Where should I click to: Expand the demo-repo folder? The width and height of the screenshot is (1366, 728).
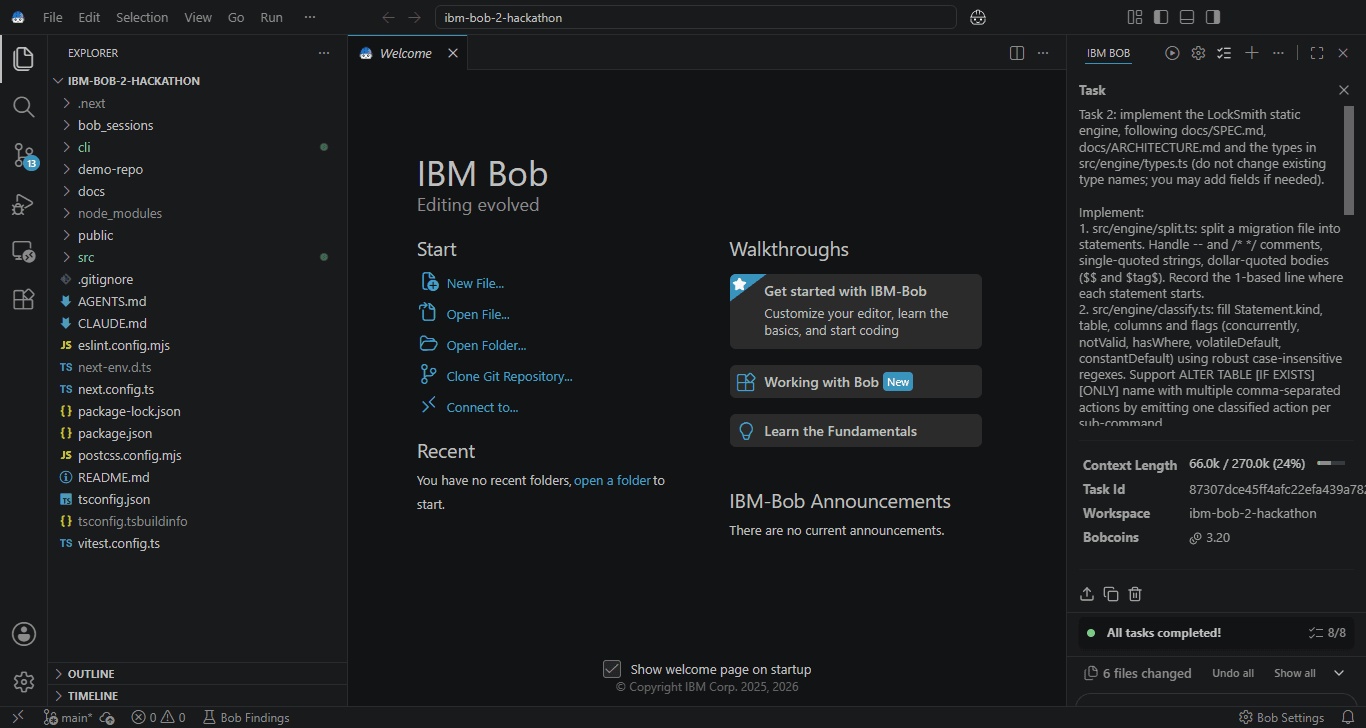pyautogui.click(x=199, y=169)
